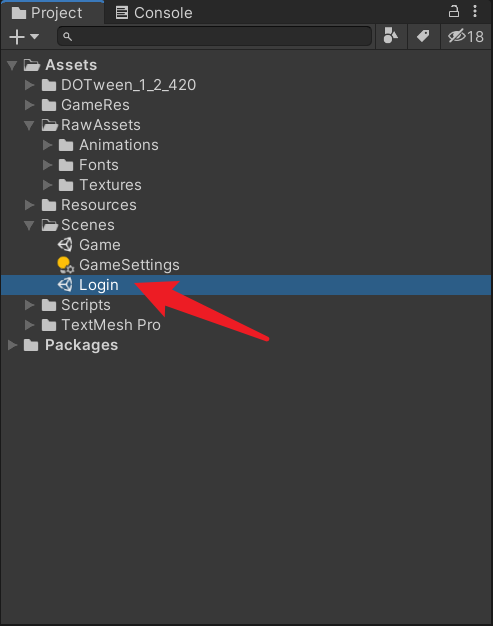Switch to the Console tab
493x626 pixels.
[x=154, y=13]
